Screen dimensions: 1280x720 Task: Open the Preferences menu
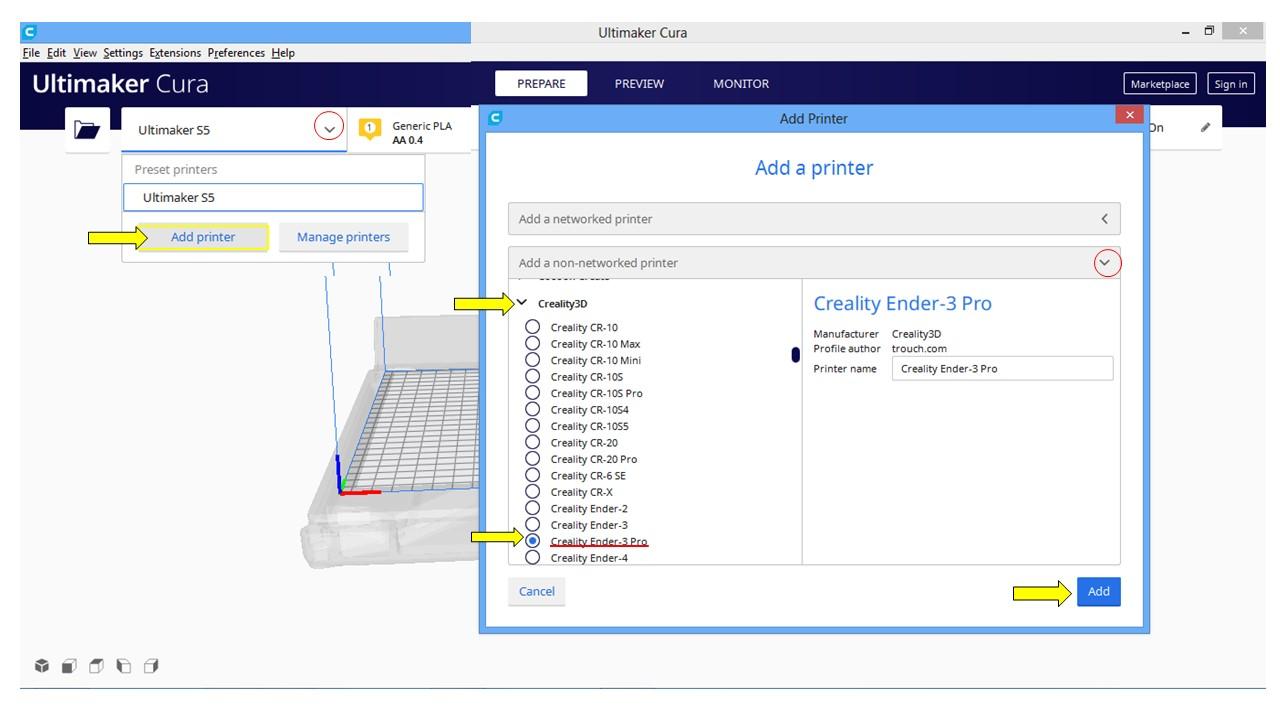[x=237, y=53]
